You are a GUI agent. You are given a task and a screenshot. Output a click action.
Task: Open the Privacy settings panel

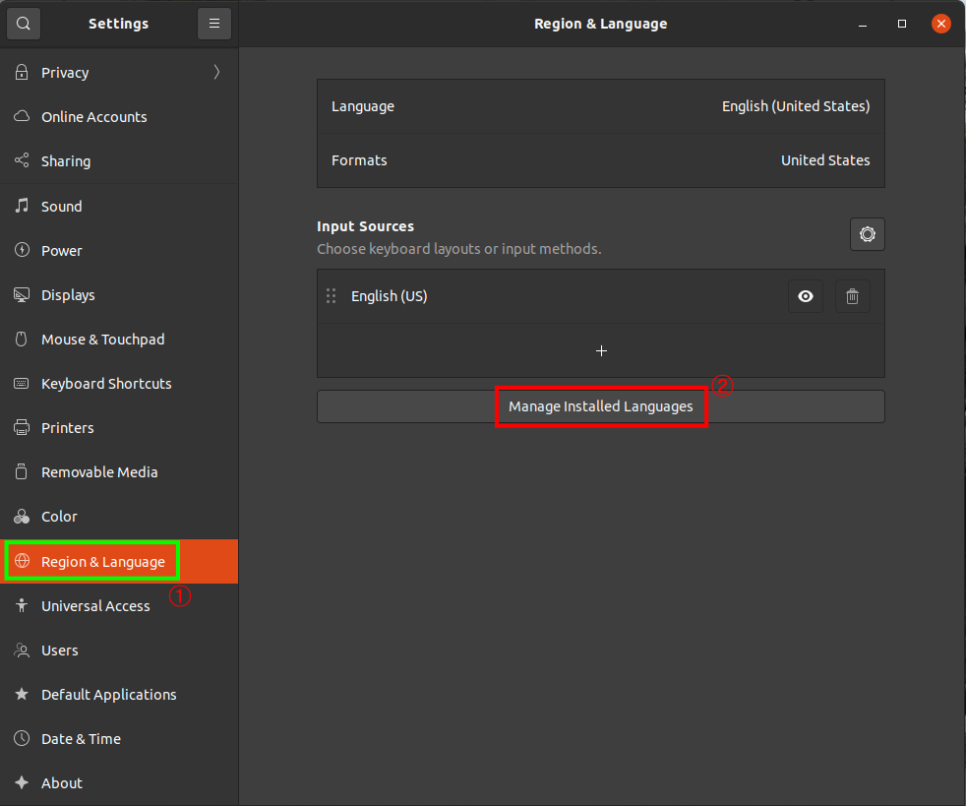coord(119,72)
